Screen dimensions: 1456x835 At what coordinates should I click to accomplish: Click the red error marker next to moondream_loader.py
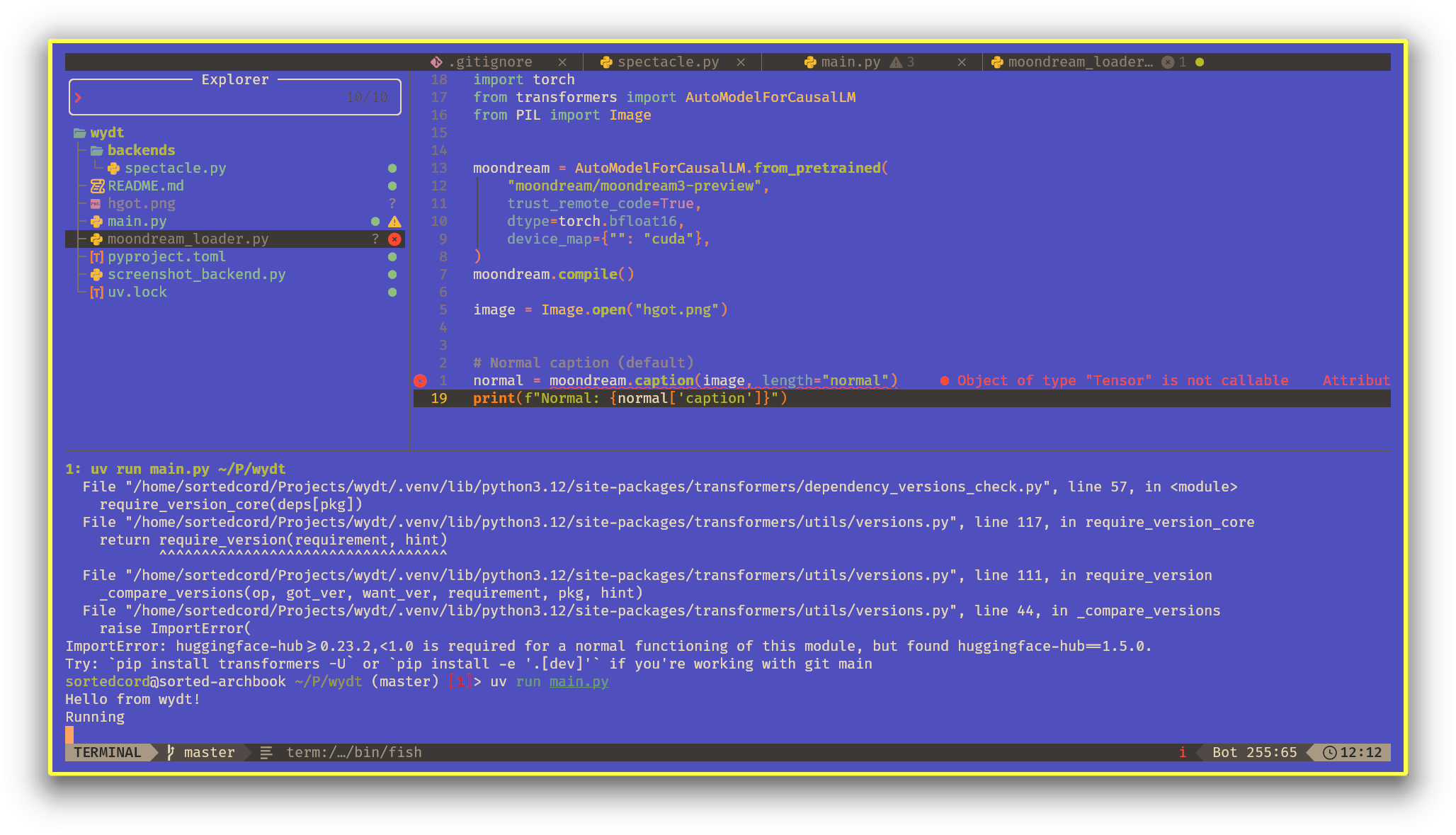[394, 239]
